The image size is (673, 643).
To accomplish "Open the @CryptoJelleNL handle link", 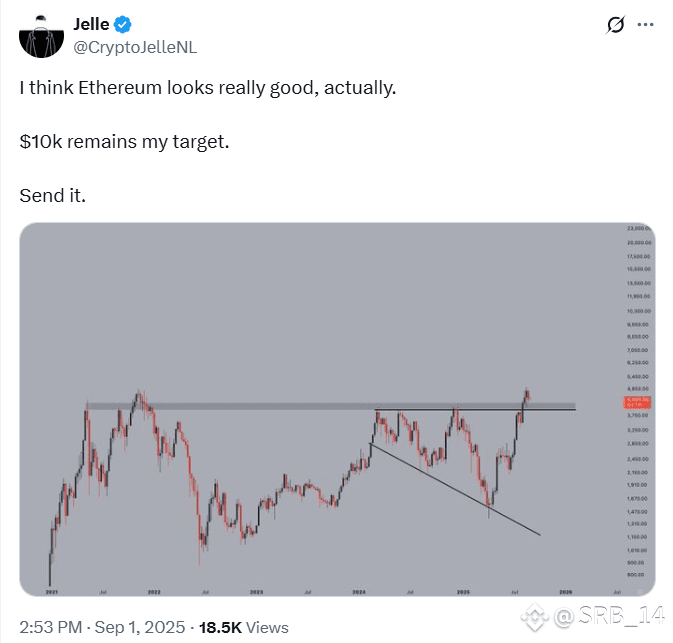I will 135,47.
